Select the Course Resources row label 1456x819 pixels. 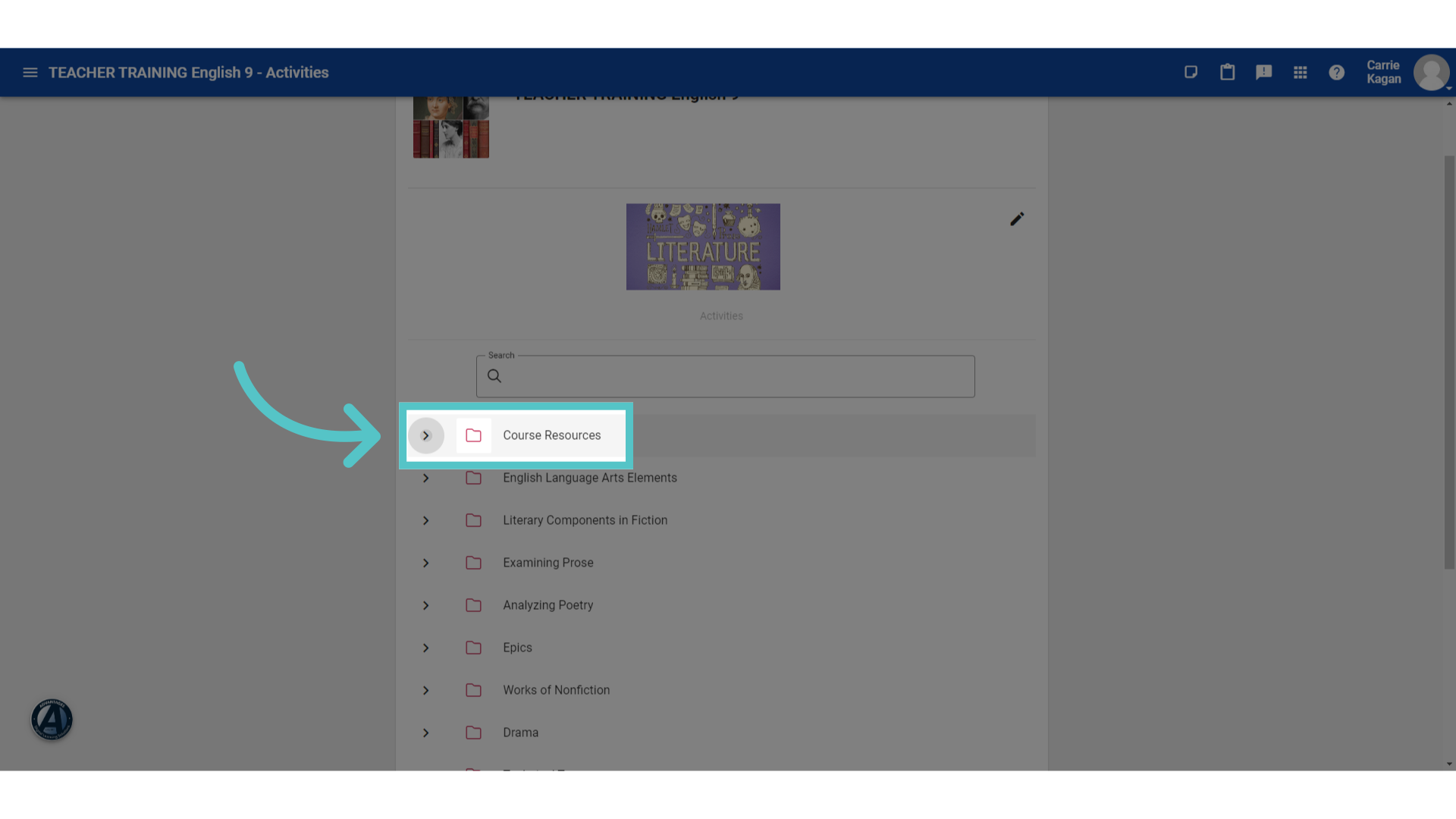(552, 435)
